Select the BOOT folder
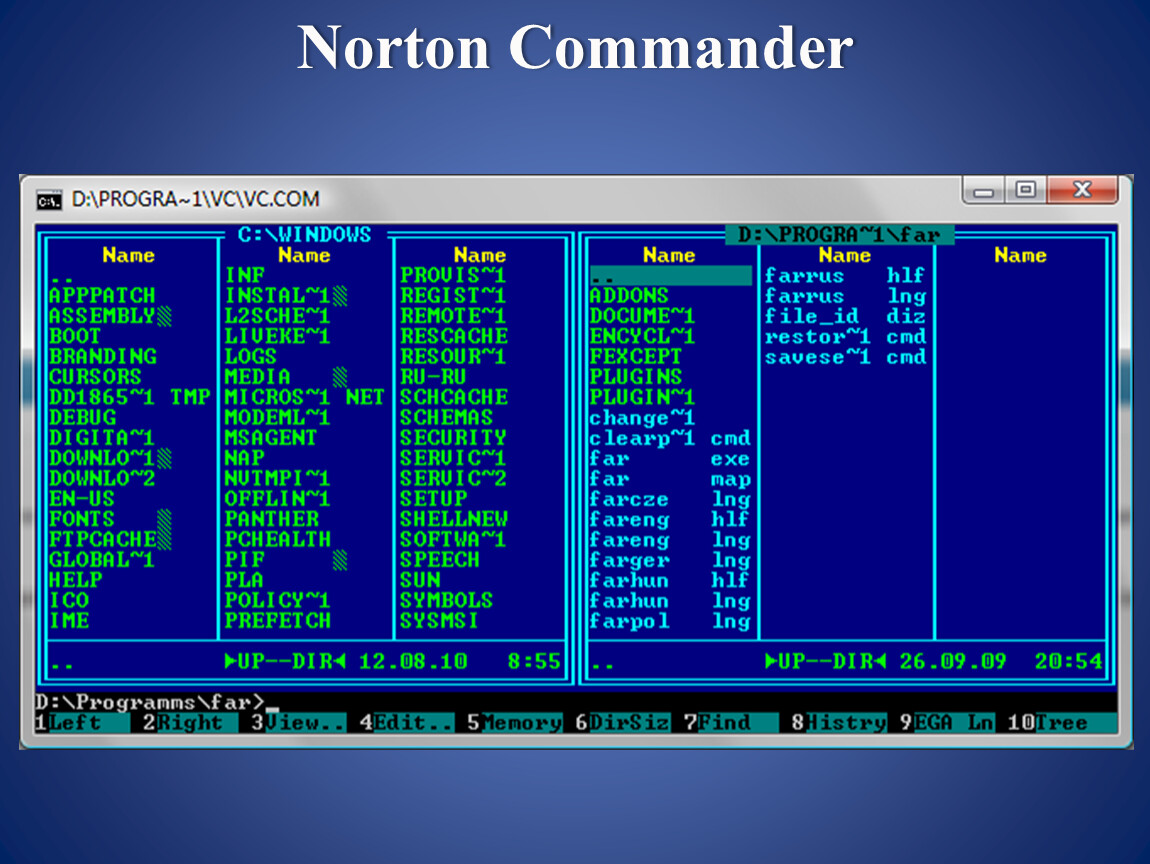The width and height of the screenshot is (1150, 864). [x=75, y=337]
